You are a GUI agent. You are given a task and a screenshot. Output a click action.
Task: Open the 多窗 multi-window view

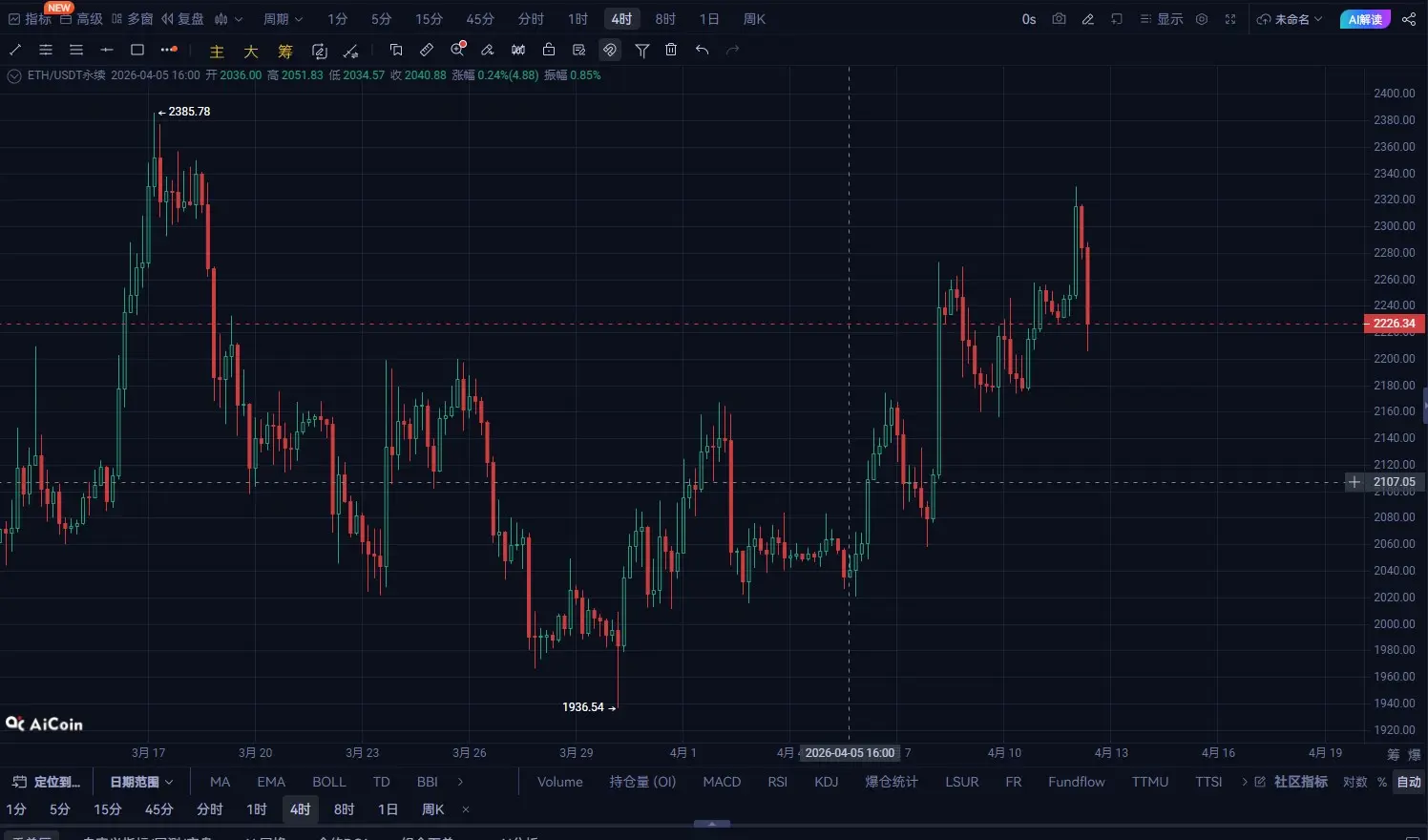point(132,19)
